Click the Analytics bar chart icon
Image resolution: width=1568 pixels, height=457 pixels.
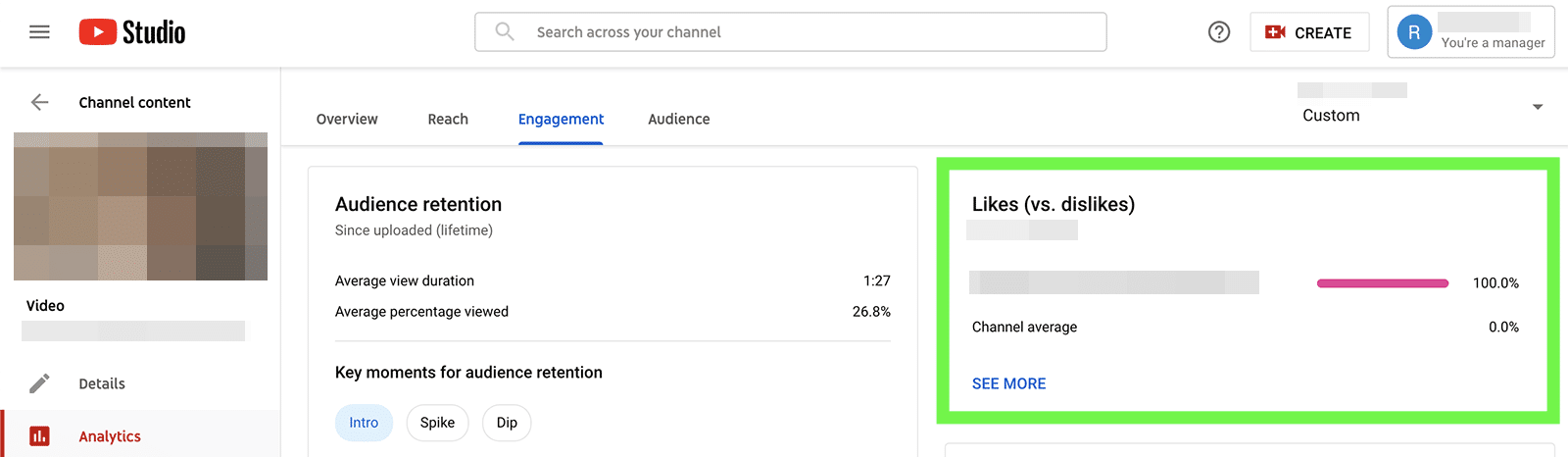pos(39,436)
